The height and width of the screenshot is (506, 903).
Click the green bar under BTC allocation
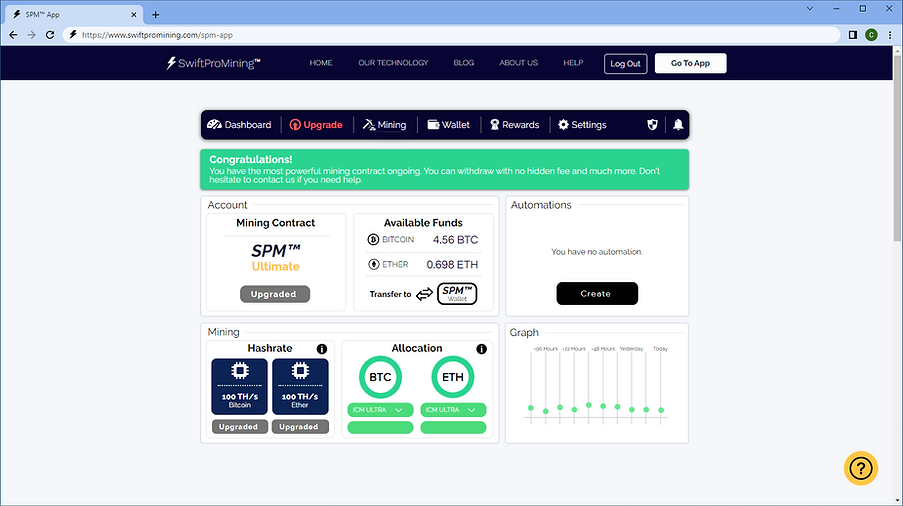coord(380,427)
